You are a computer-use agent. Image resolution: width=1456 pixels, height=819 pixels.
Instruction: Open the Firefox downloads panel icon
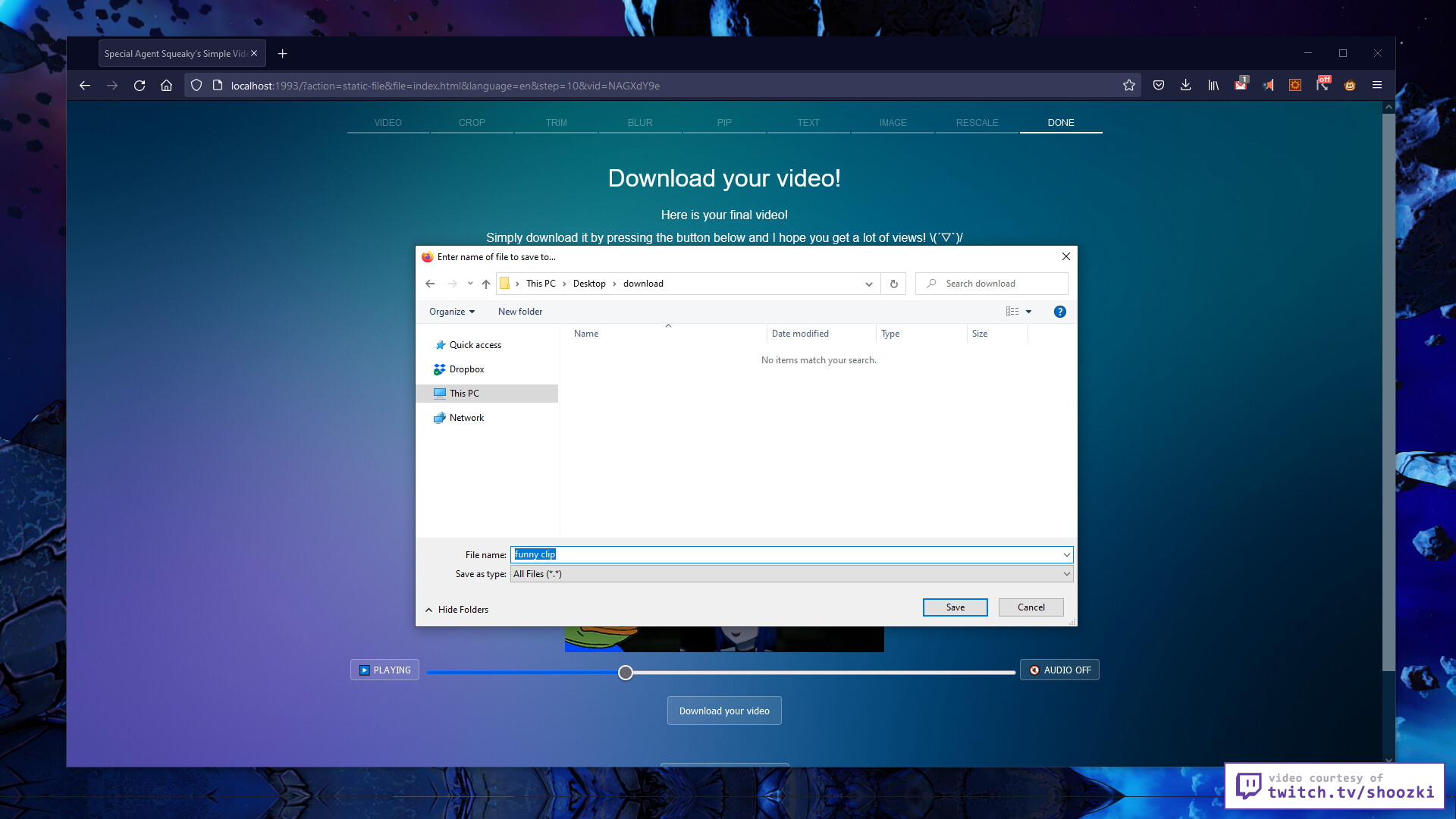pyautogui.click(x=1186, y=86)
